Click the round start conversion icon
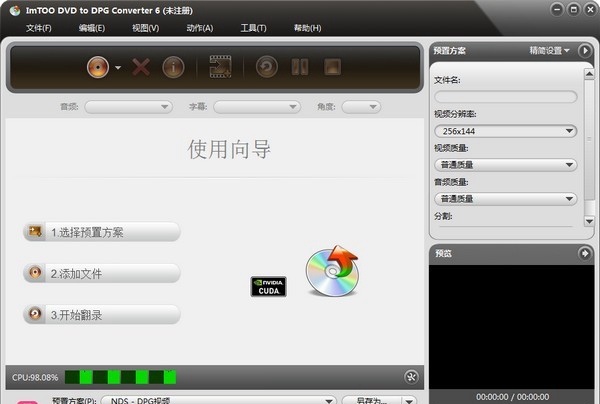Viewport: 600px width, 404px height. tap(267, 67)
